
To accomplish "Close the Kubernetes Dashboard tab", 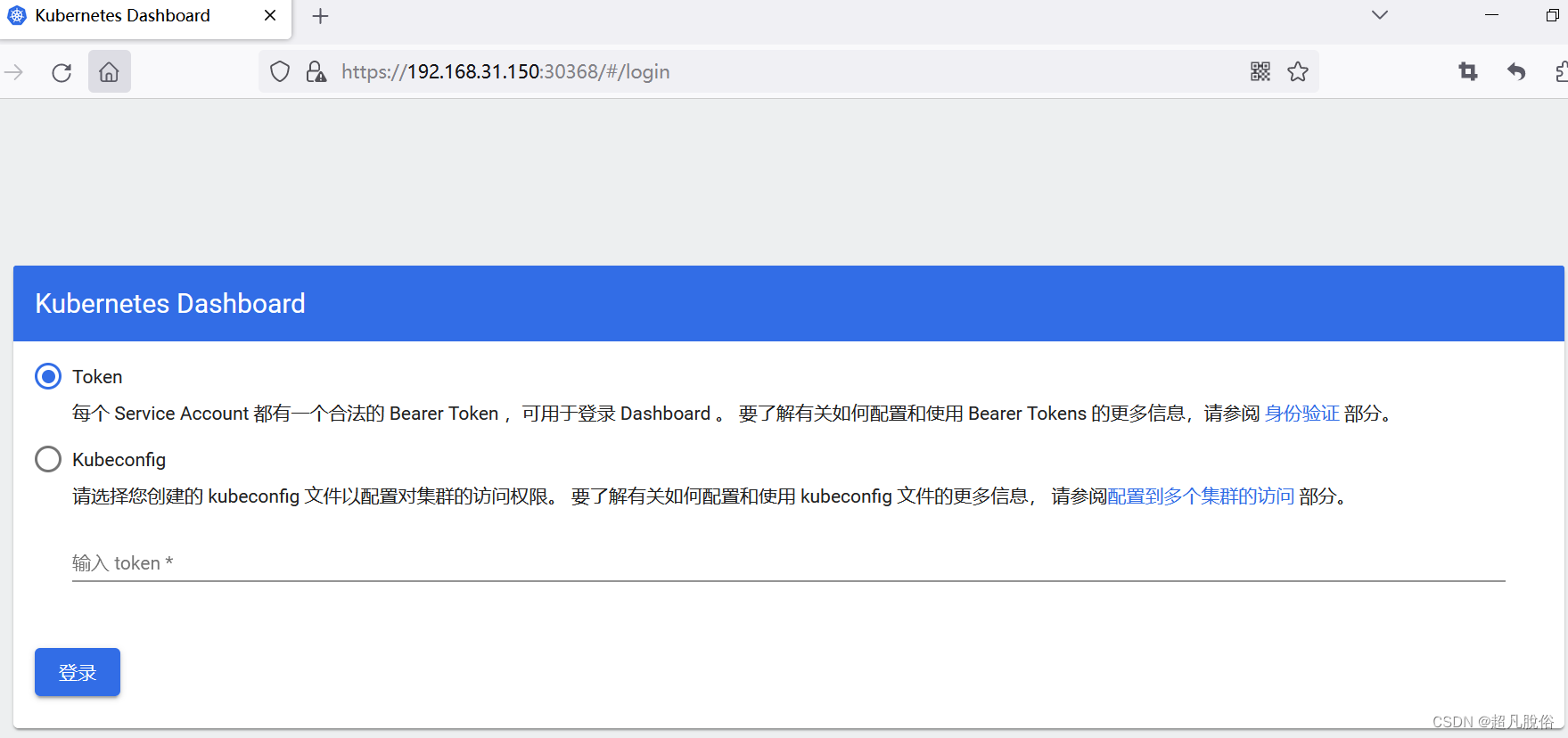I will click(x=270, y=15).
